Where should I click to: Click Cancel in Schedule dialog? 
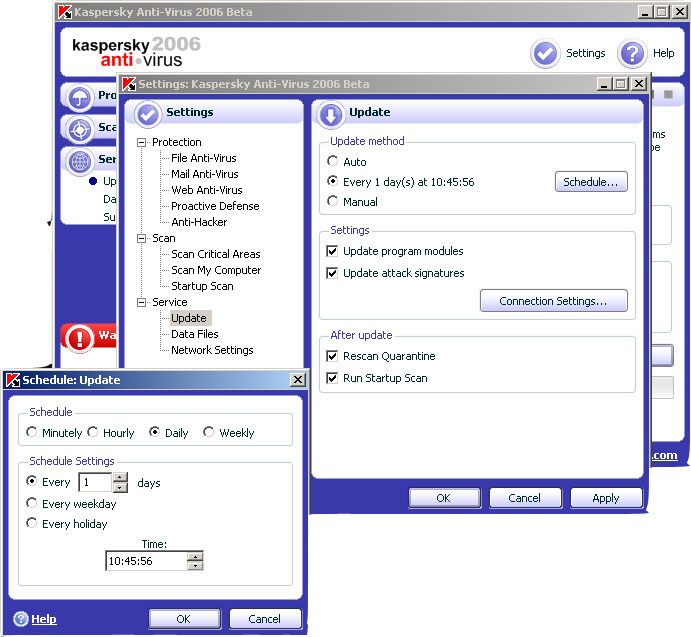(x=264, y=619)
